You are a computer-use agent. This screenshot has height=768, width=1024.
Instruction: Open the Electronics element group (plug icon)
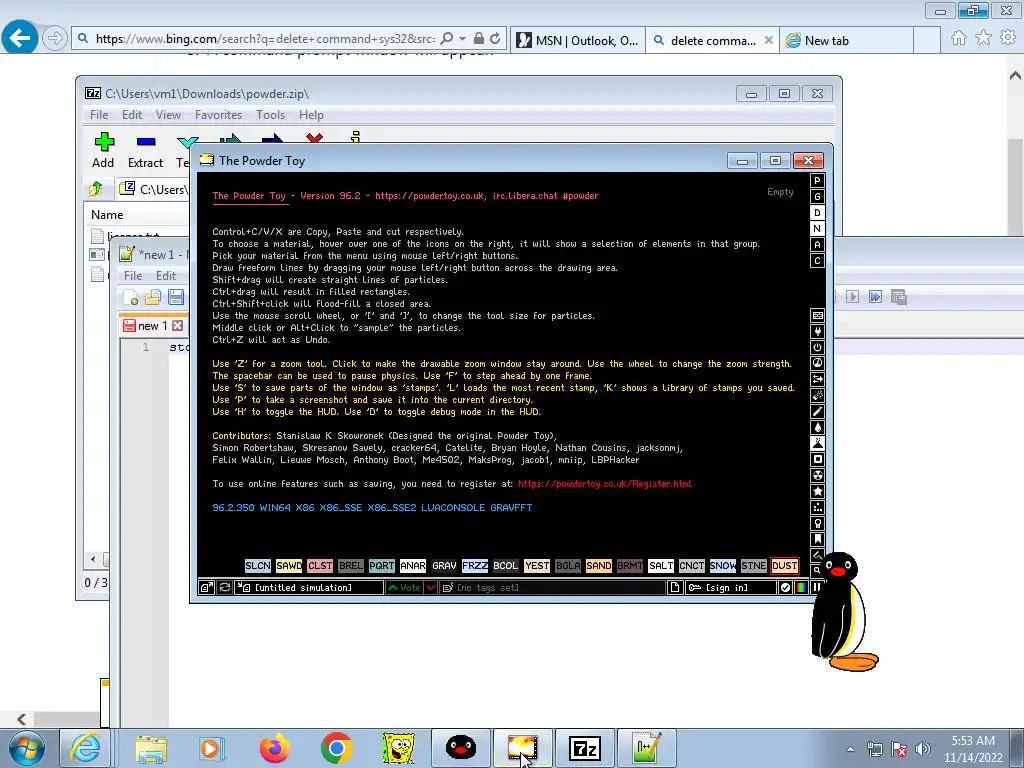tap(817, 332)
